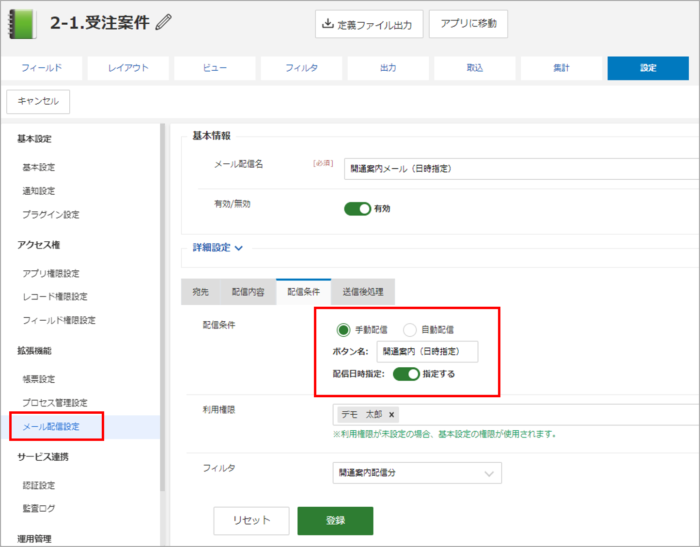Open プロセス管理設定 in the sidebar
The image size is (700, 547).
(55, 403)
